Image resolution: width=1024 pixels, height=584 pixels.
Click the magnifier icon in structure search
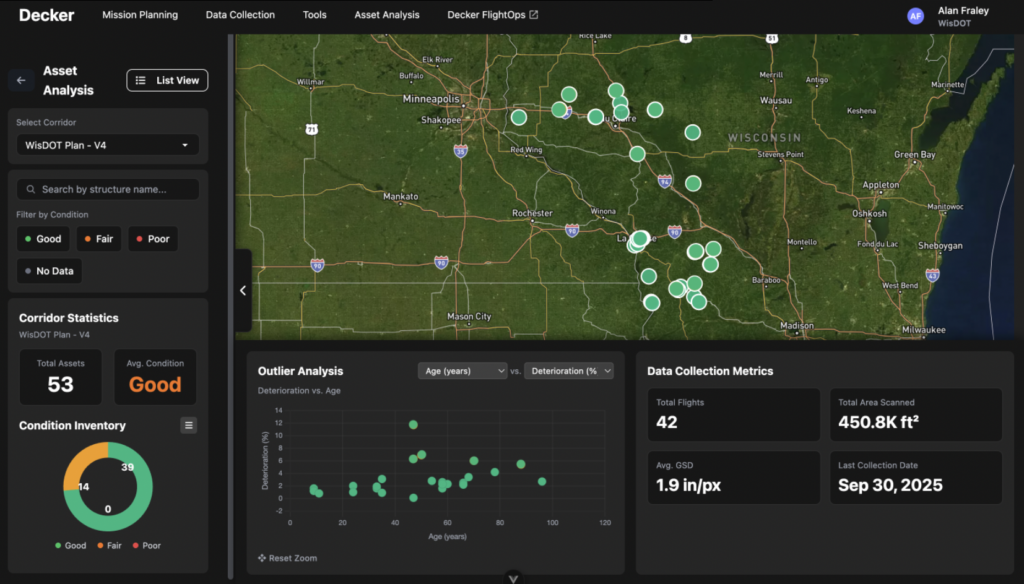(32, 189)
